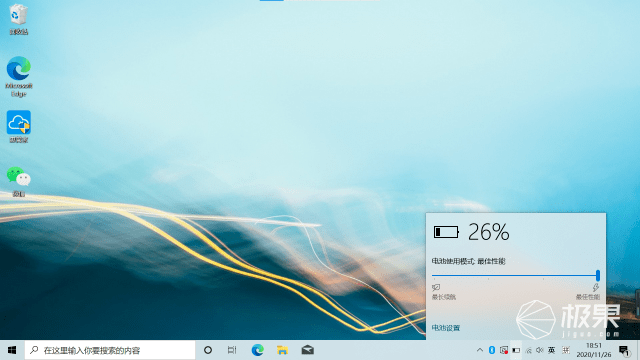
Task: Open the battery settings link (电池设置)
Action: click(x=446, y=328)
